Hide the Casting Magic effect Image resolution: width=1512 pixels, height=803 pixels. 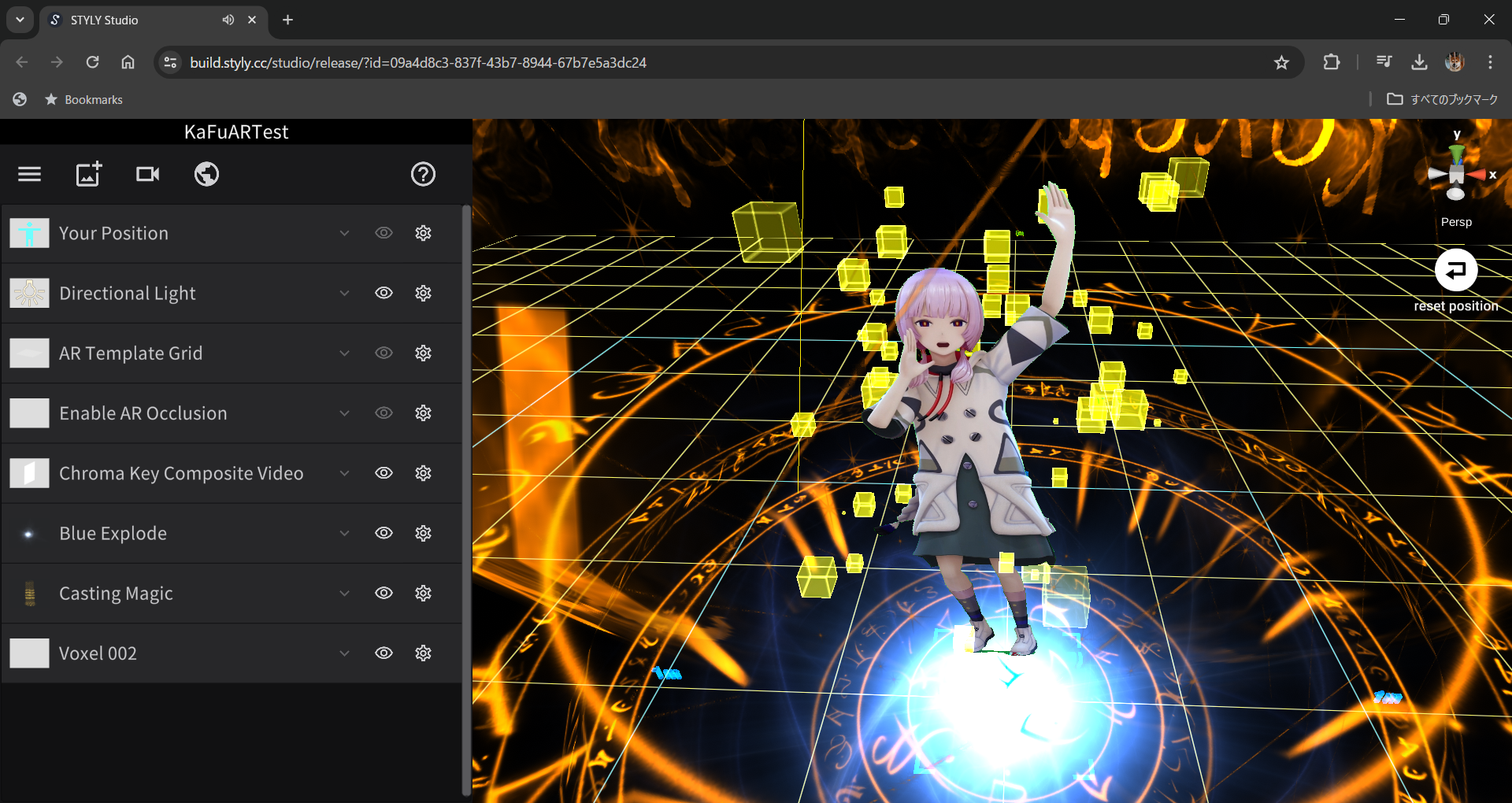pos(384,593)
